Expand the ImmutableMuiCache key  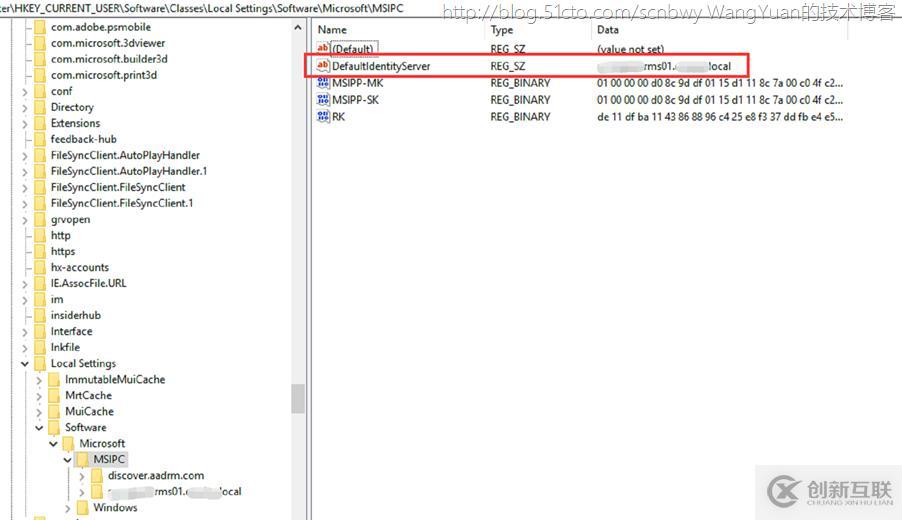click(x=39, y=380)
